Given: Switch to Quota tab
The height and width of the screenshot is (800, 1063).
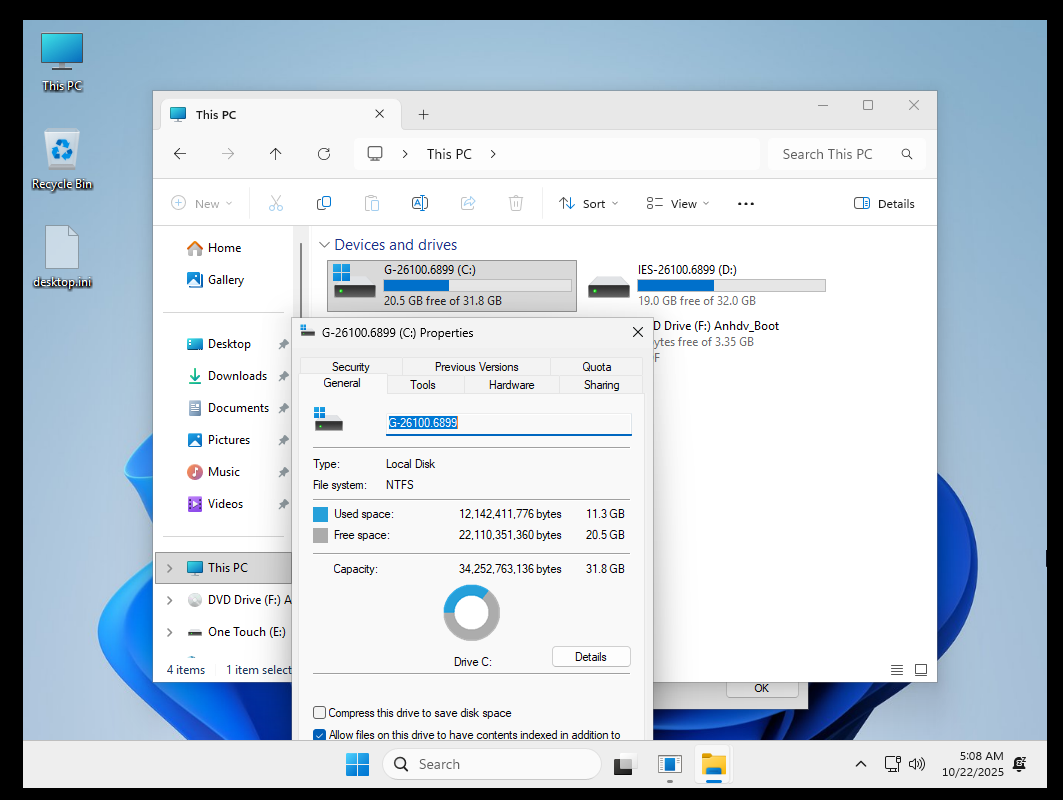Looking at the screenshot, I should (x=597, y=367).
